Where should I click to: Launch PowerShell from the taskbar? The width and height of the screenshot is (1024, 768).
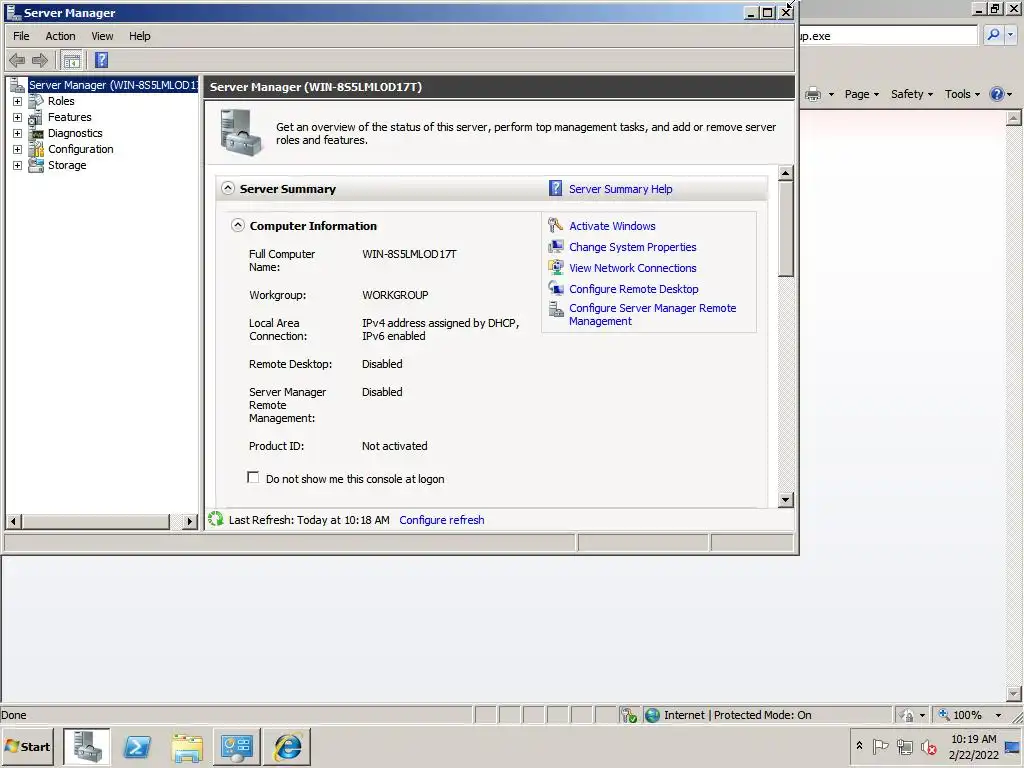(137, 746)
